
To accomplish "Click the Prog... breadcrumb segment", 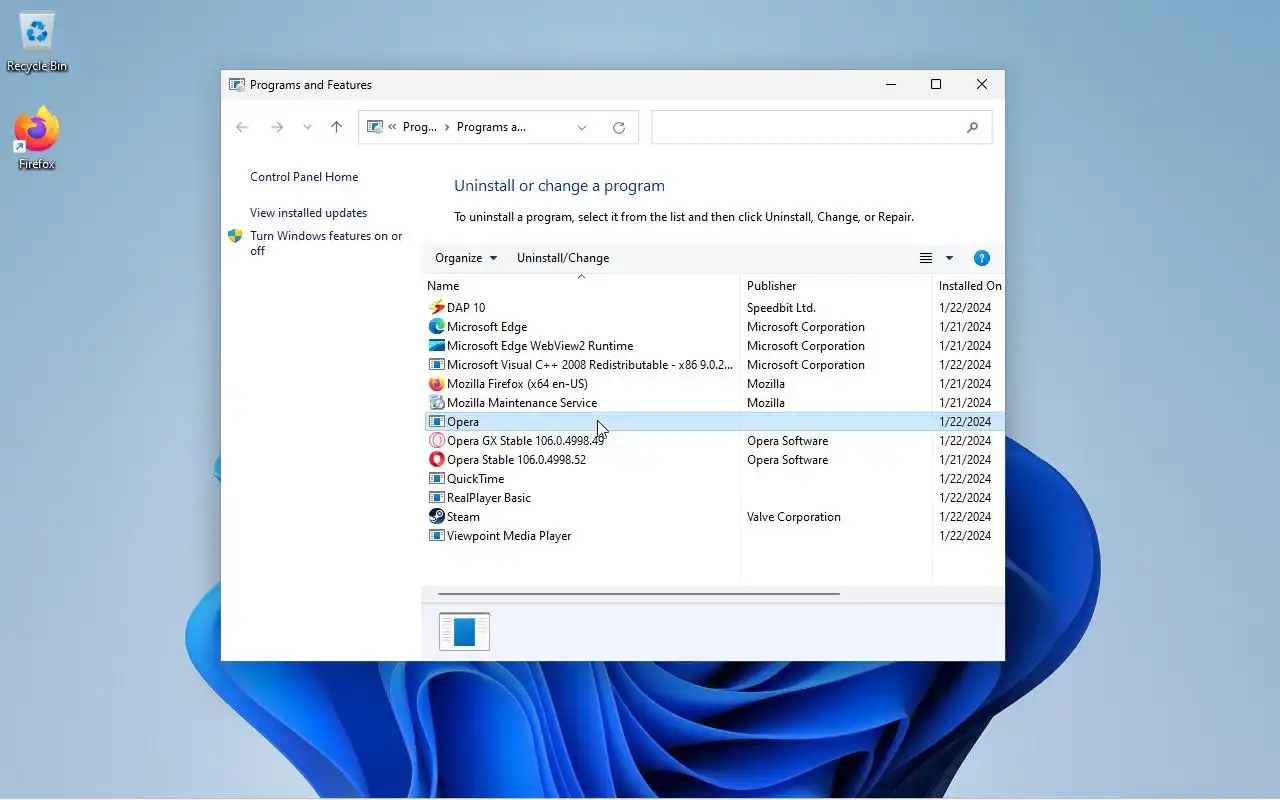I will pos(420,127).
